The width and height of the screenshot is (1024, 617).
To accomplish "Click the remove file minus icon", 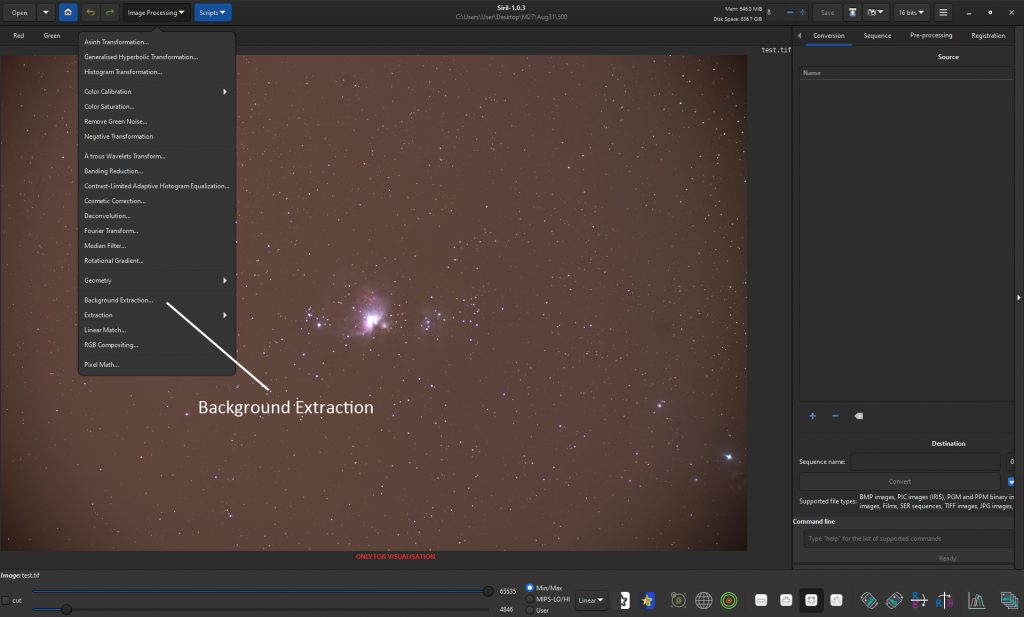I will click(x=835, y=416).
